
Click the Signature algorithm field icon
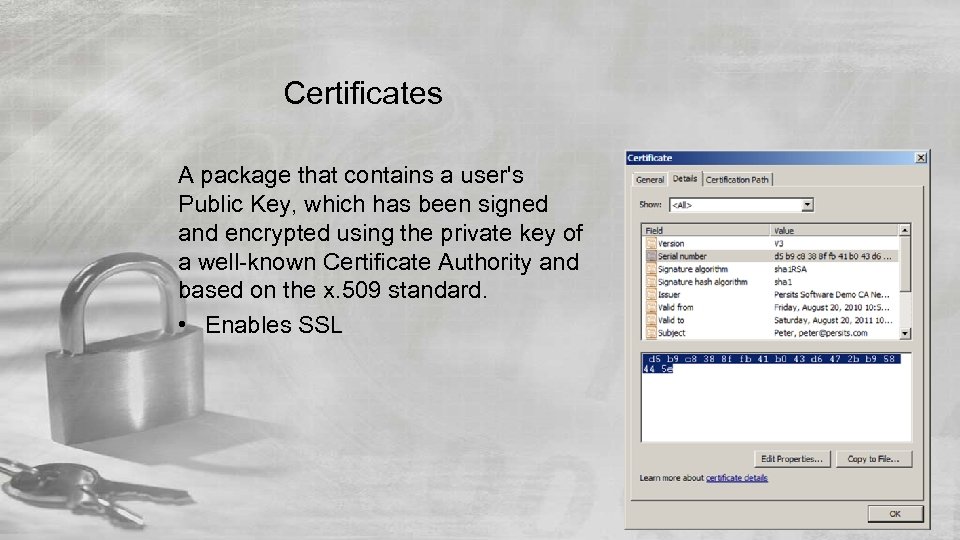(x=651, y=269)
